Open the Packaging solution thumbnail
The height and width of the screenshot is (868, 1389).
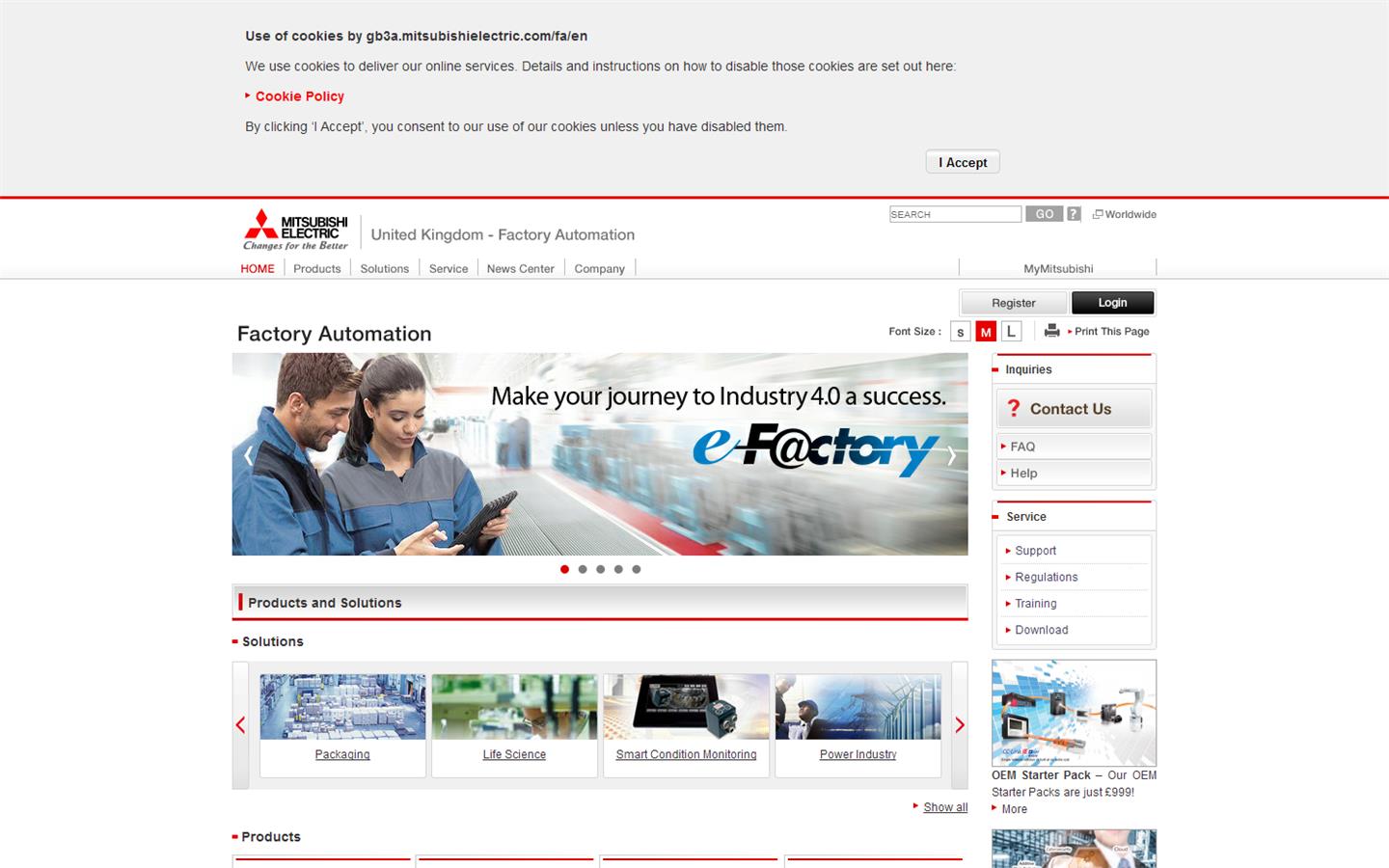click(342, 707)
